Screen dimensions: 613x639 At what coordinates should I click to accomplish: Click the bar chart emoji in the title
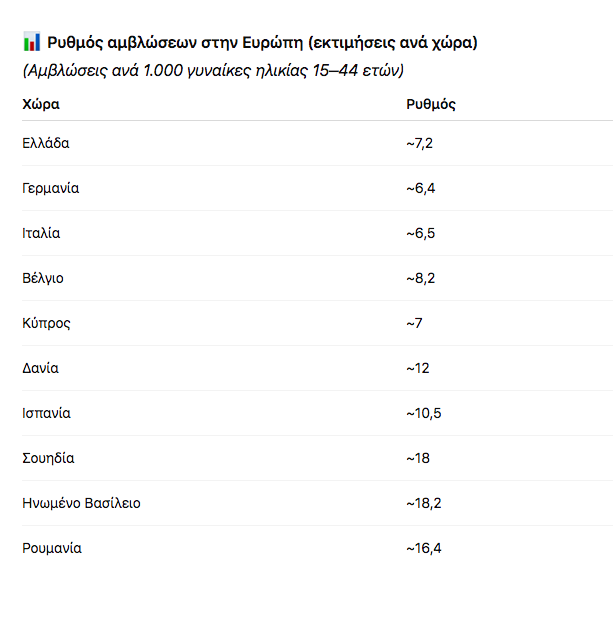click(31, 42)
